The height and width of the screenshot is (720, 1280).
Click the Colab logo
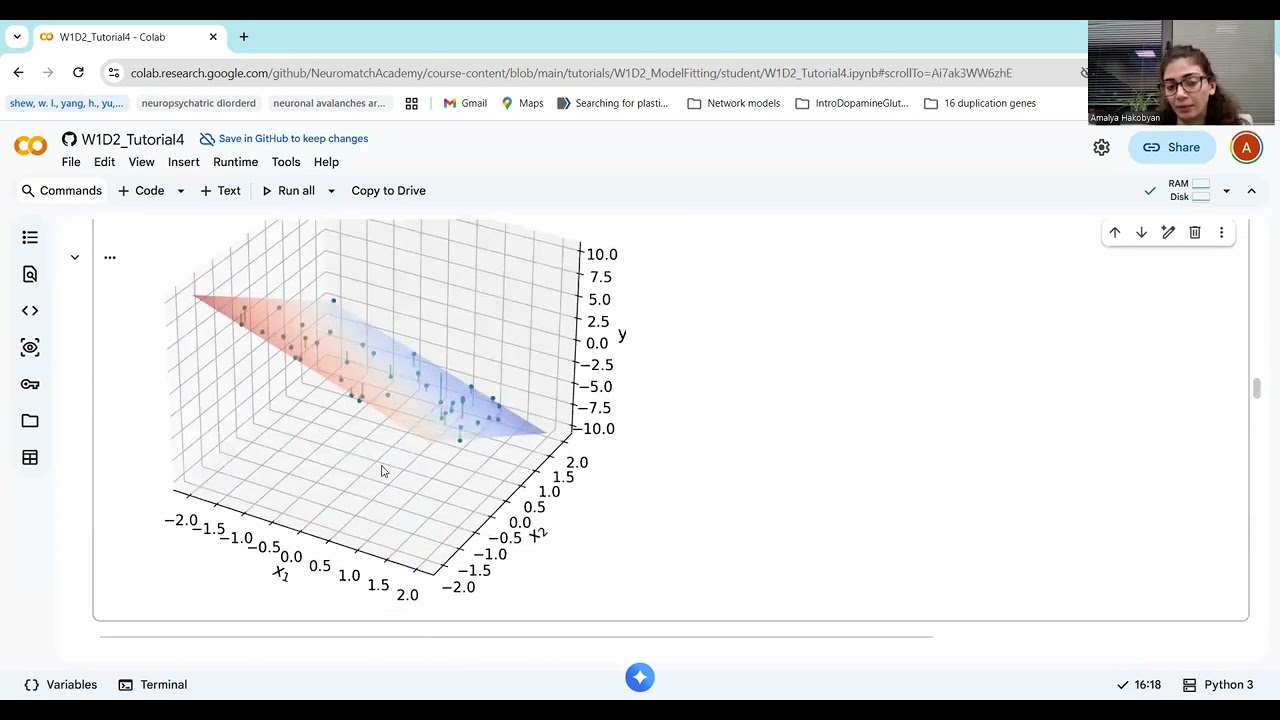tap(30, 147)
